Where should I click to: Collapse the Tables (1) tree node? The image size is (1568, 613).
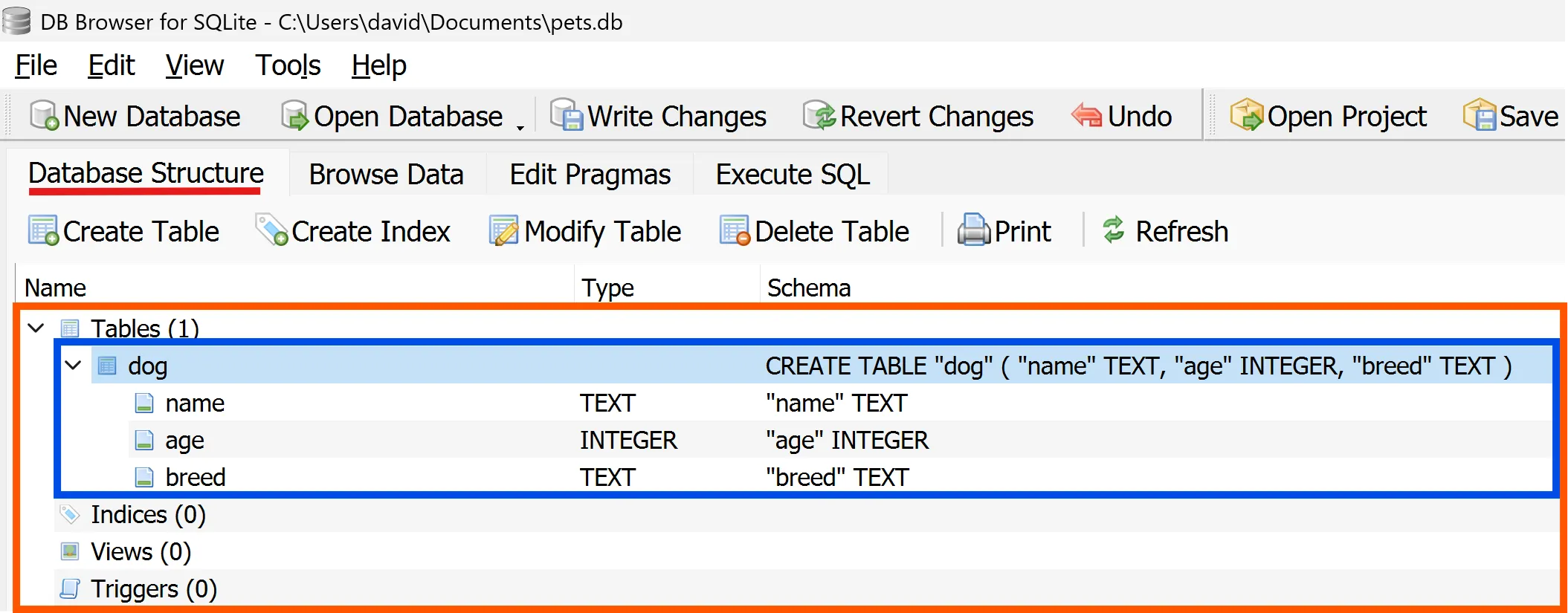click(36, 328)
